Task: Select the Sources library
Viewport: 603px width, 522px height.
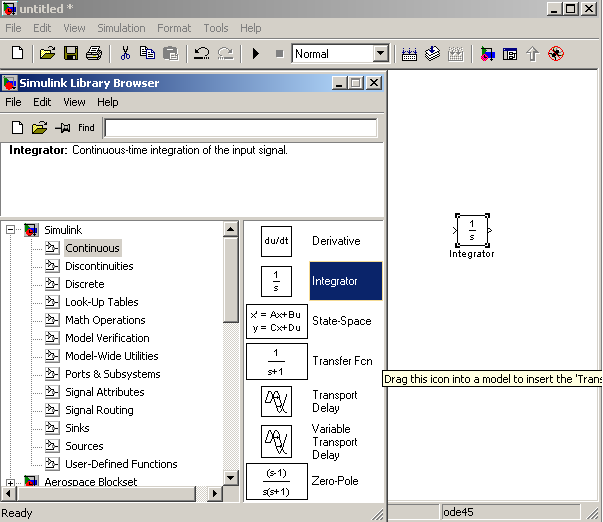Action: point(84,446)
